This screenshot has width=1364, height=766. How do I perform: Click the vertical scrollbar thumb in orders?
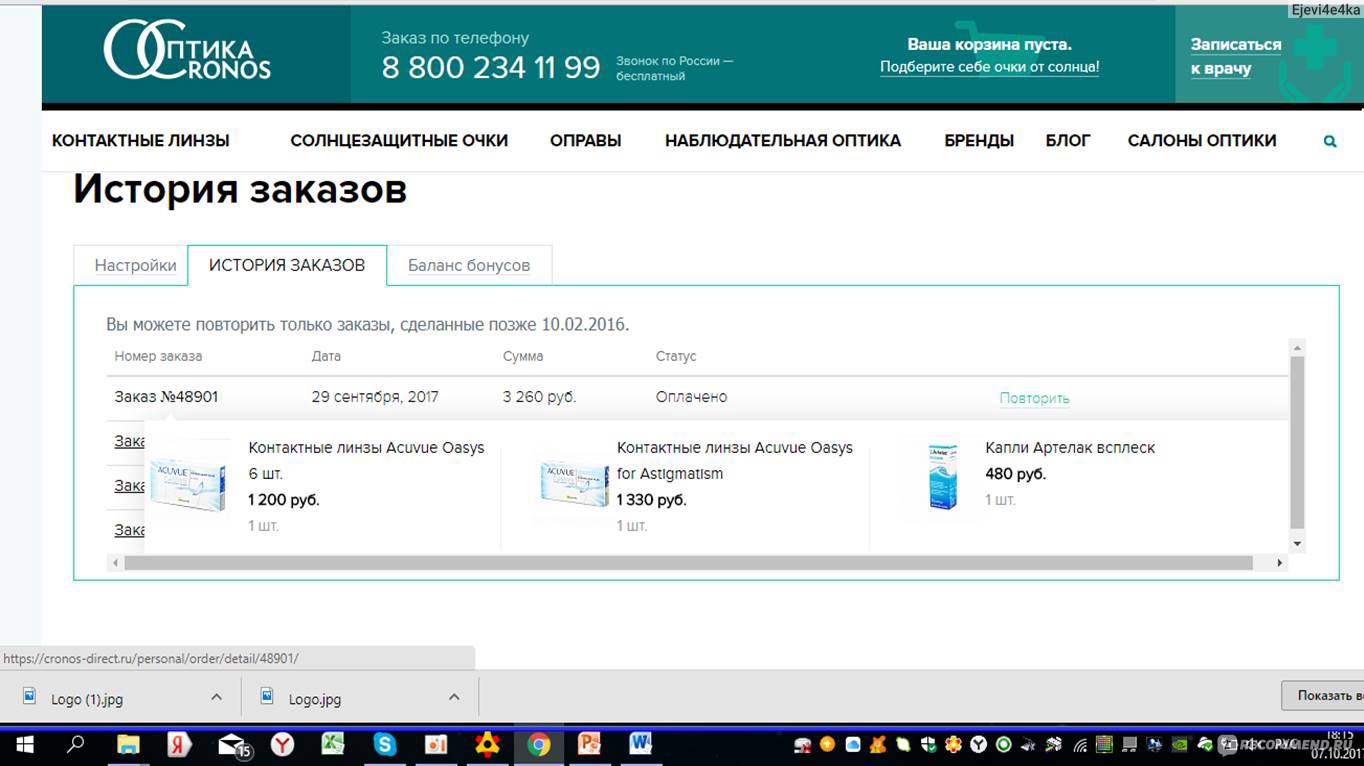(x=1297, y=442)
